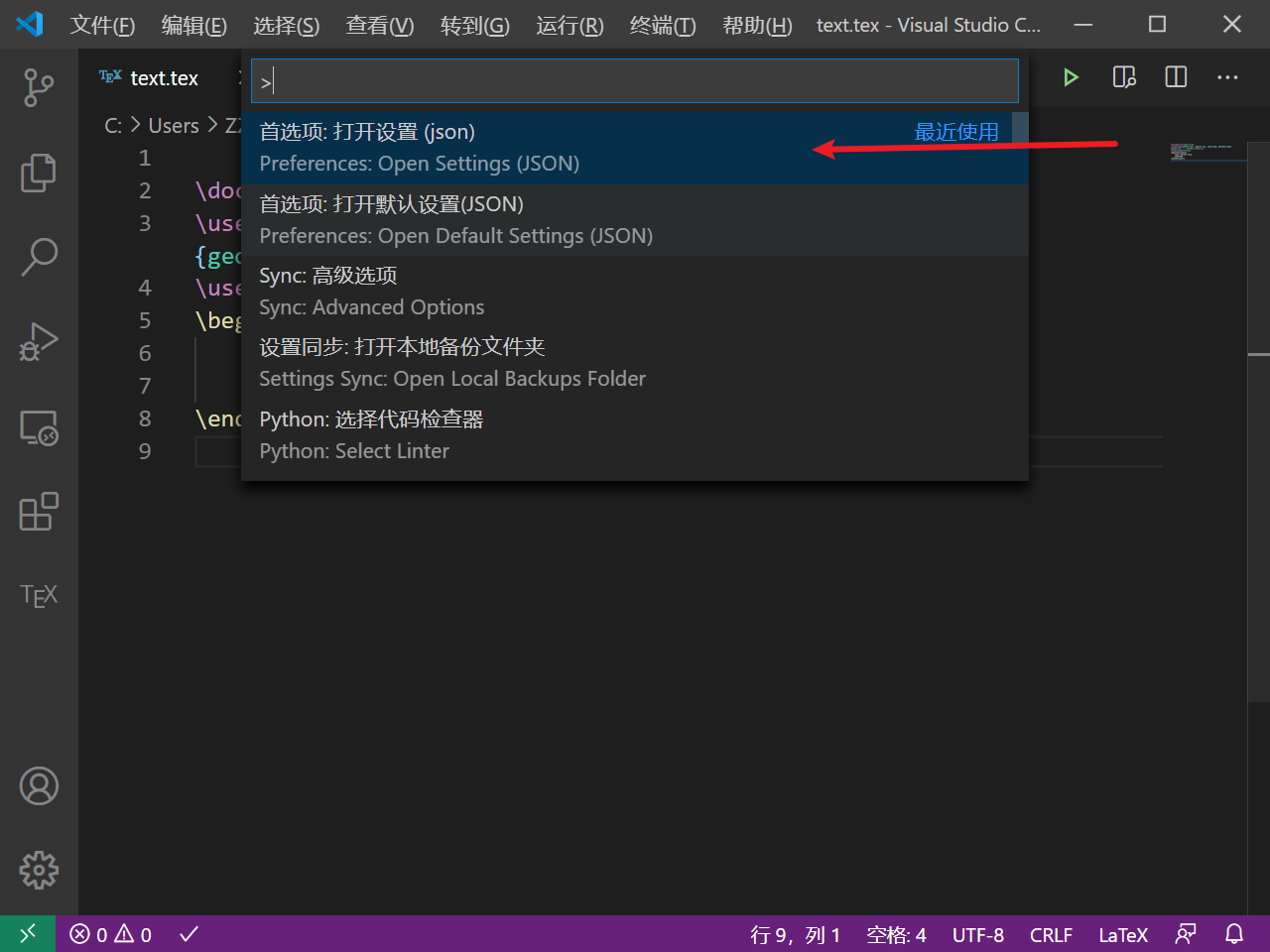1270x952 pixels.
Task: Go to line via 行 9, 列 1 status
Action: pos(795,934)
